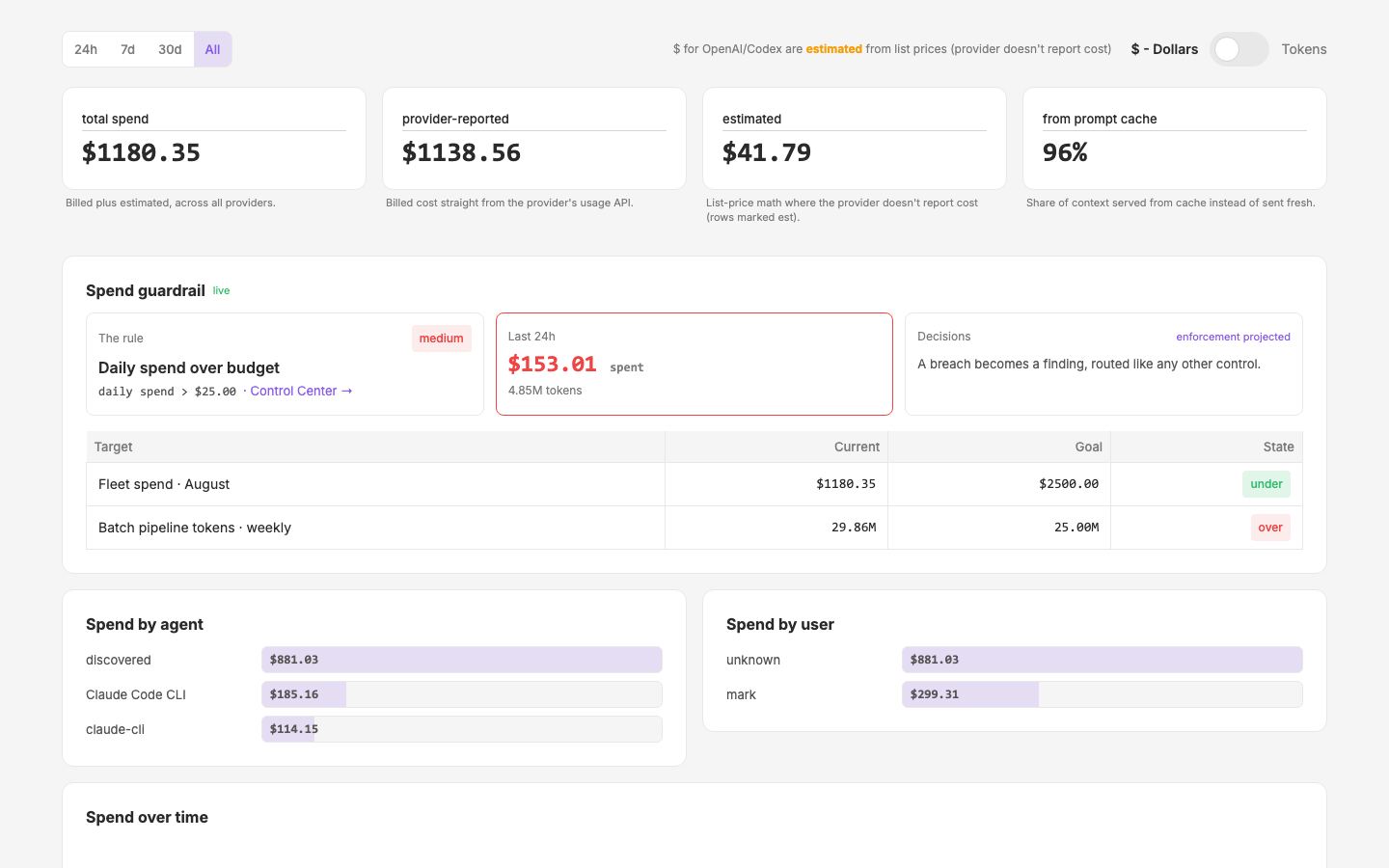This screenshot has width=1389, height=868.
Task: Click the unknown user label
Action: 753,660
